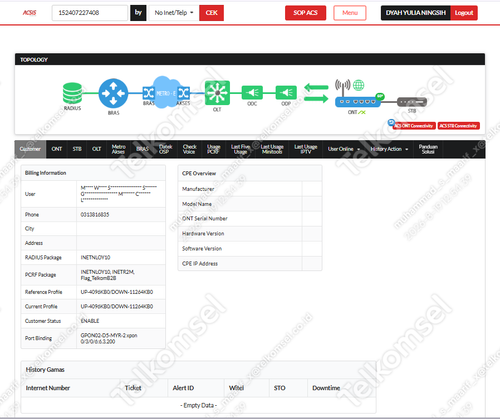
Task: Click the Internet Number column header
Action: tap(48, 388)
